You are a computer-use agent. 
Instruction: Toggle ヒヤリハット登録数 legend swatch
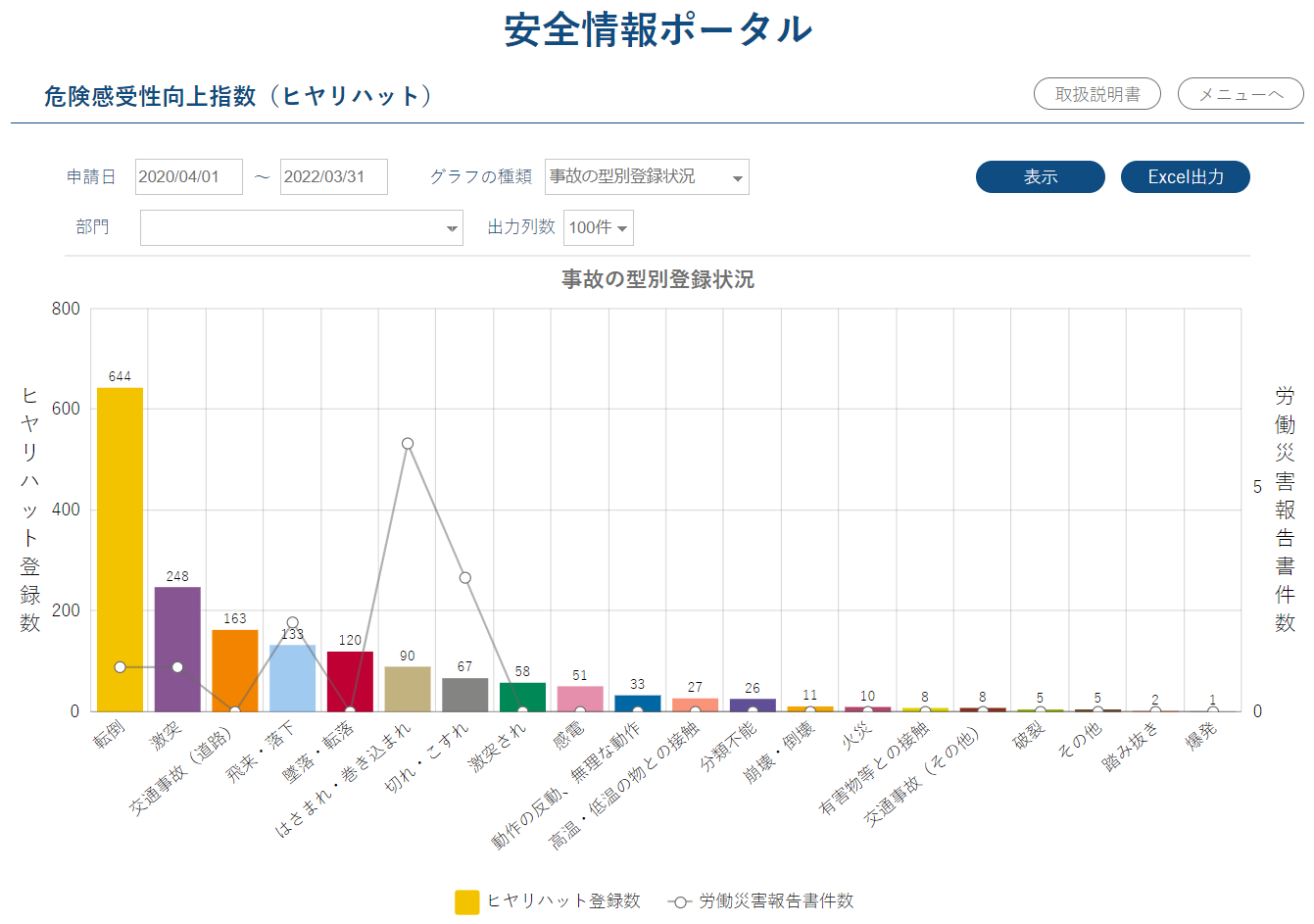(x=467, y=901)
